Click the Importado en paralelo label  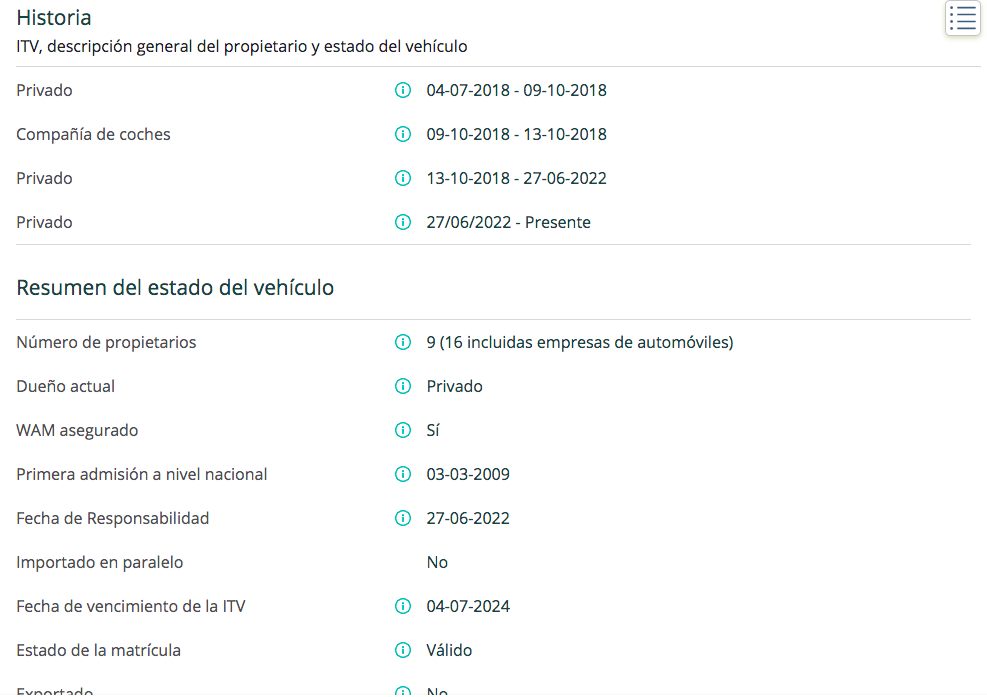click(x=99, y=562)
